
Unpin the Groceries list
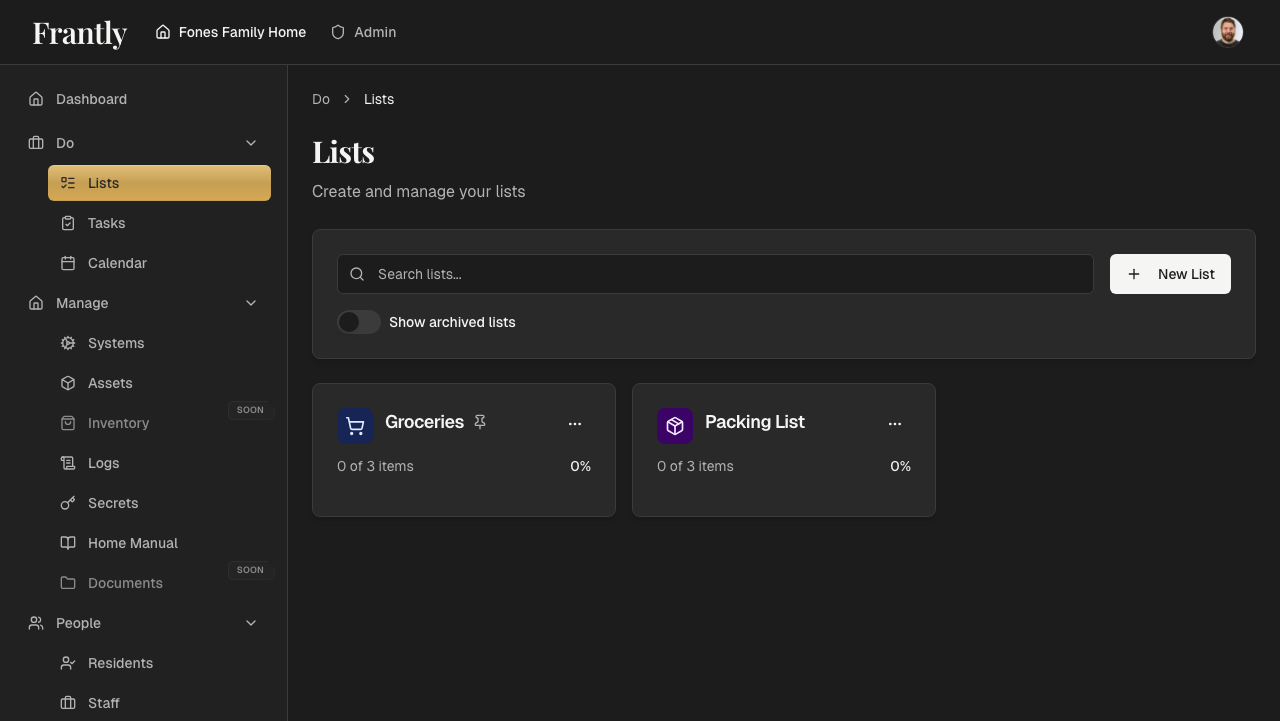(x=479, y=422)
